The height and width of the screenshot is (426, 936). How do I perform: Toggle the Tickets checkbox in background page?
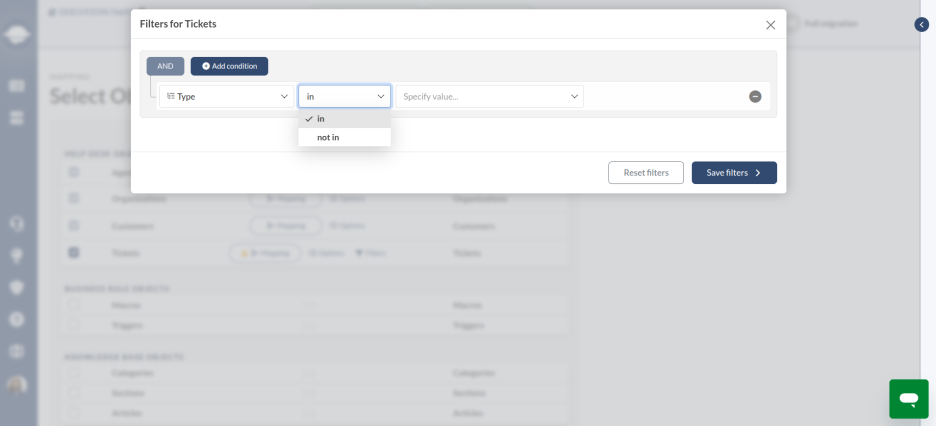tap(73, 252)
